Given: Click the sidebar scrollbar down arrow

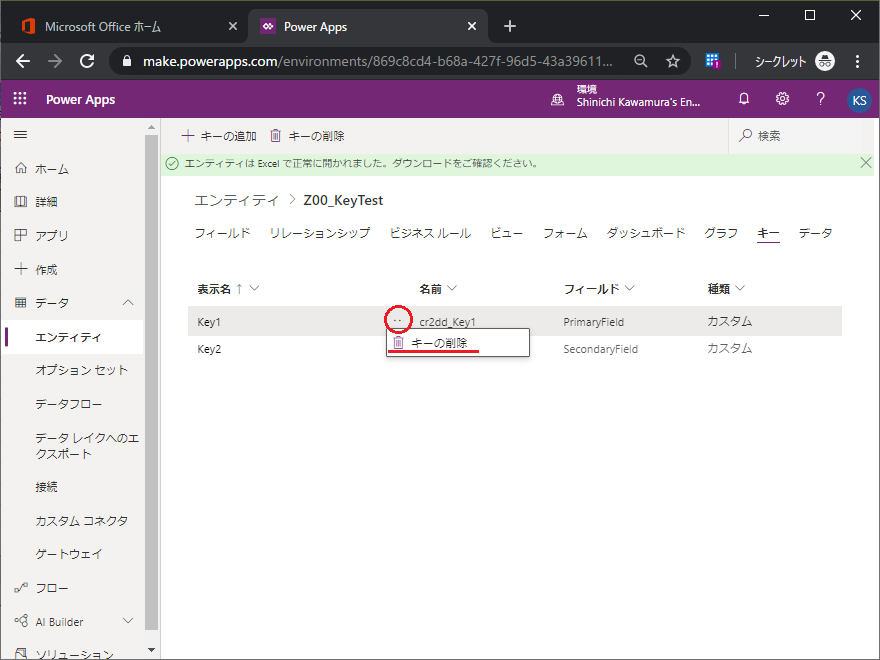Looking at the screenshot, I should (x=151, y=650).
